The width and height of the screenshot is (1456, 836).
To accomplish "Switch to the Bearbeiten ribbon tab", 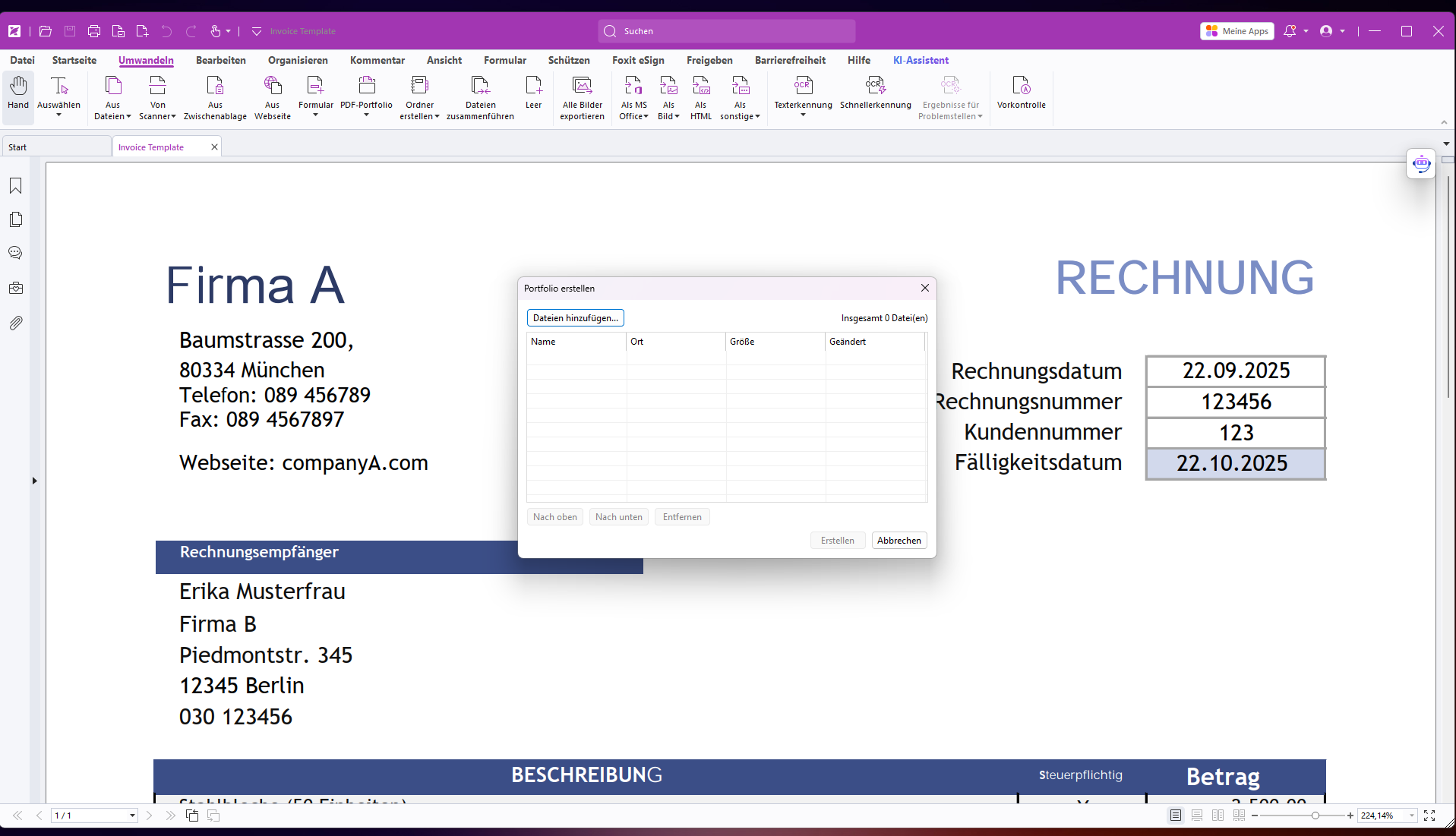I will pos(220,60).
